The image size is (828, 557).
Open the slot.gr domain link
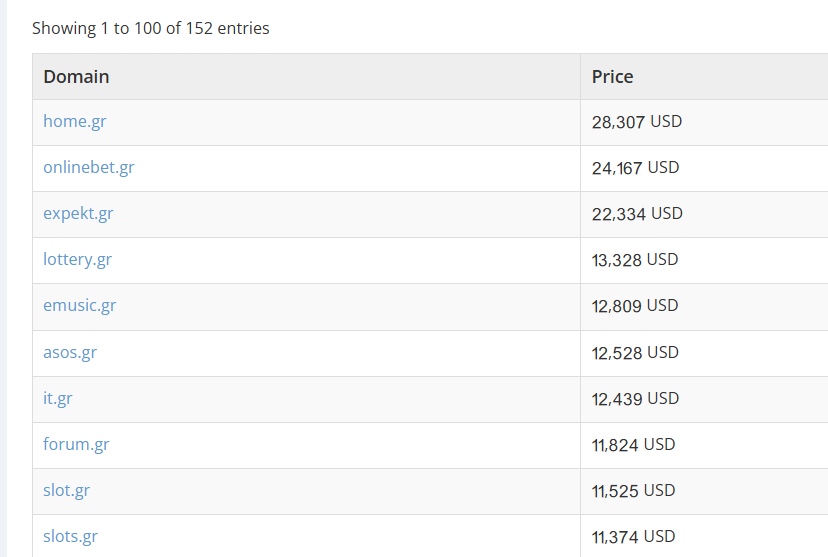(x=67, y=491)
